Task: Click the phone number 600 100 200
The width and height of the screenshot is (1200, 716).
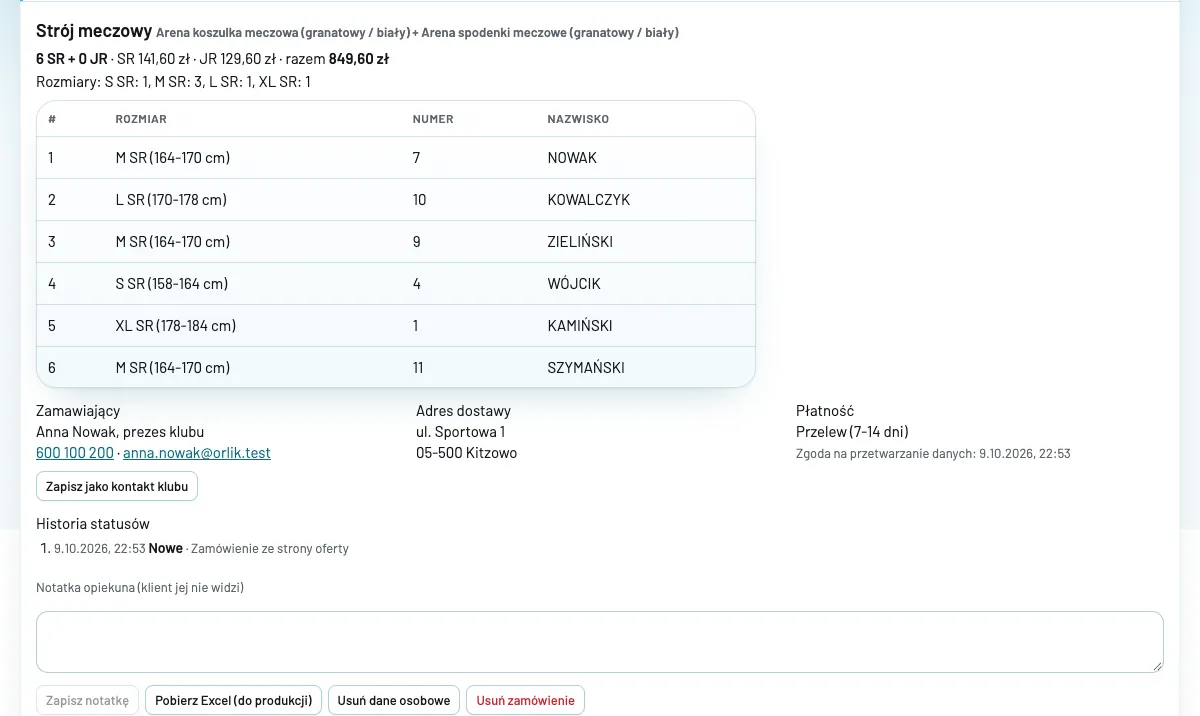Action: pyautogui.click(x=75, y=453)
